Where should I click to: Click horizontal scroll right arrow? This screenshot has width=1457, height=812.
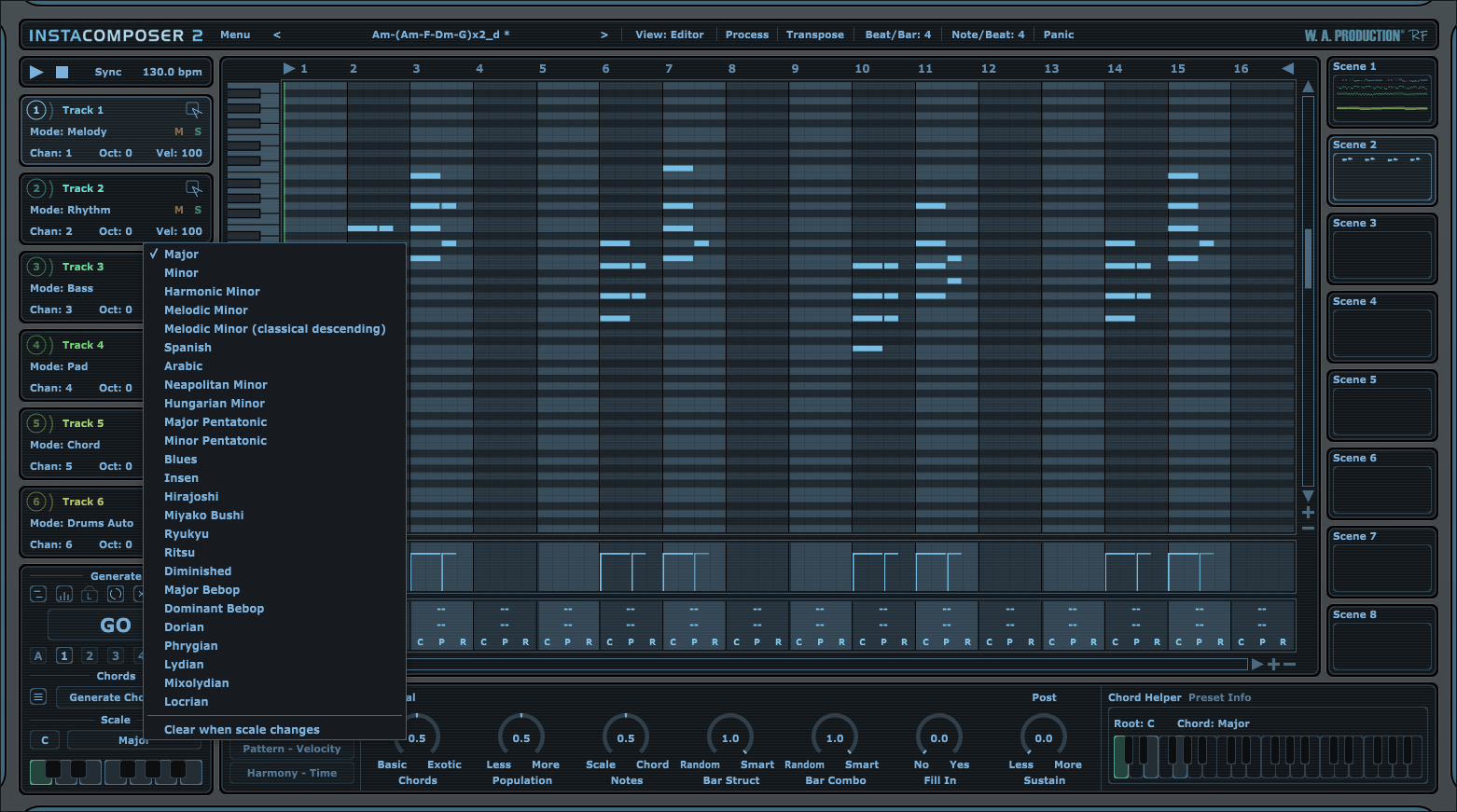(x=1257, y=665)
